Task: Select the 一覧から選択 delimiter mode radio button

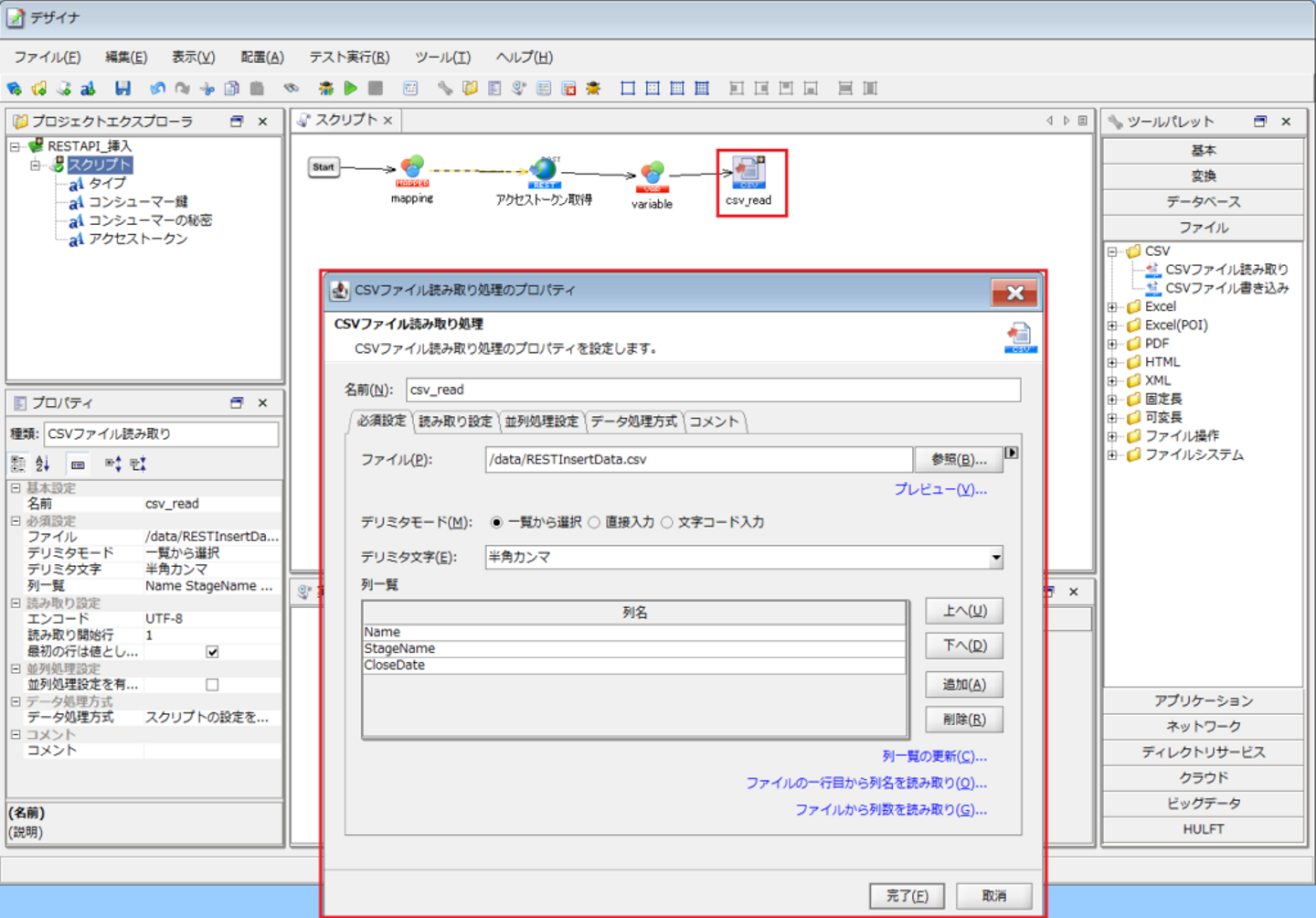Action: (496, 522)
